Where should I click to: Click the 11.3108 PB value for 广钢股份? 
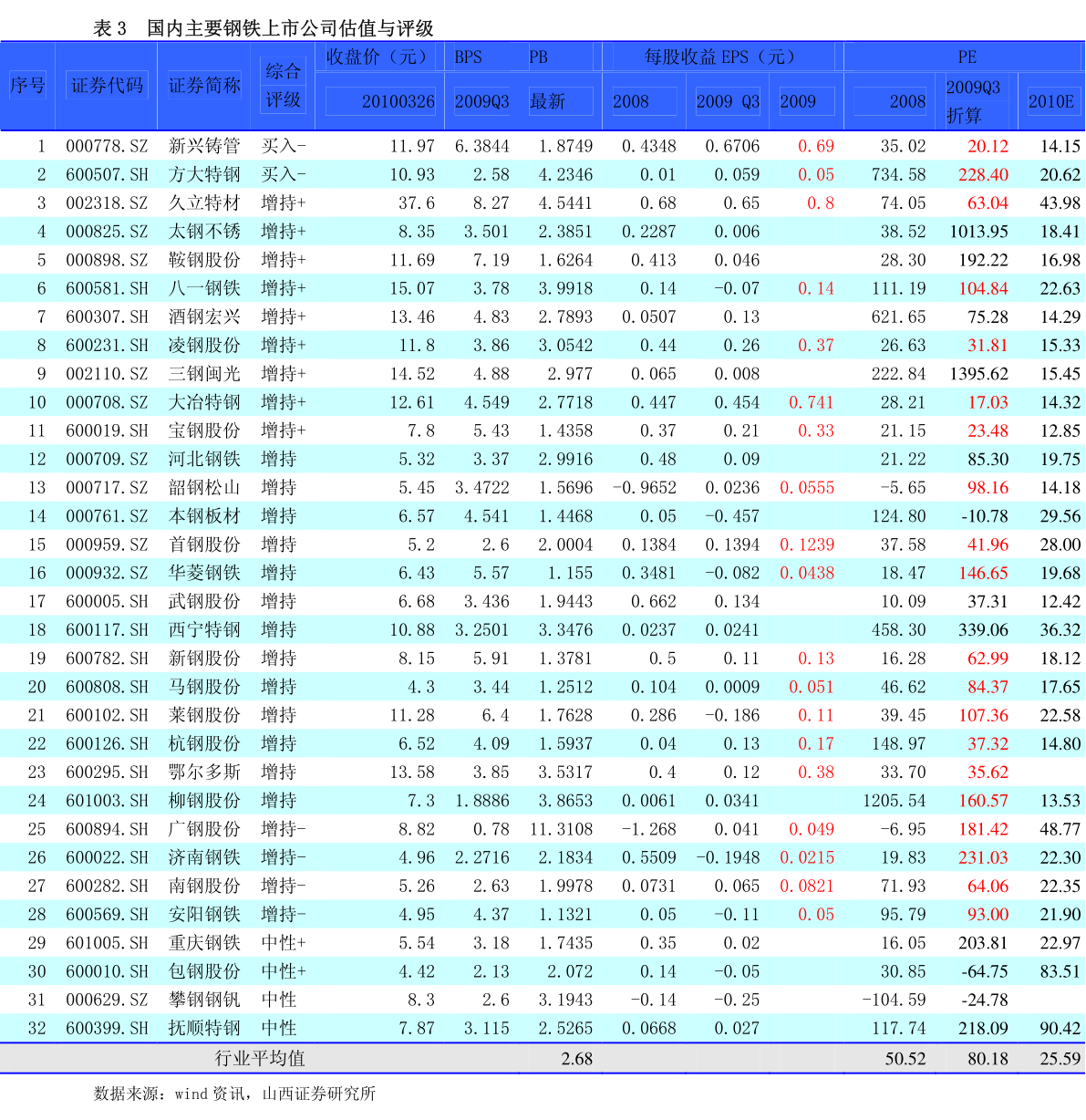(x=561, y=829)
